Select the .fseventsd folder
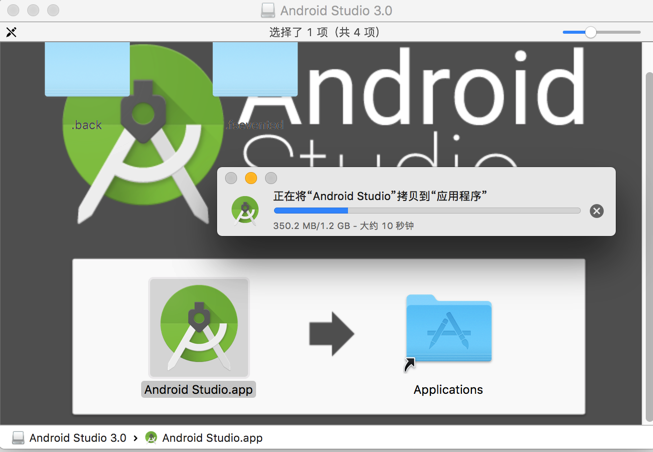Viewport: 653px width, 452px height. click(255, 69)
